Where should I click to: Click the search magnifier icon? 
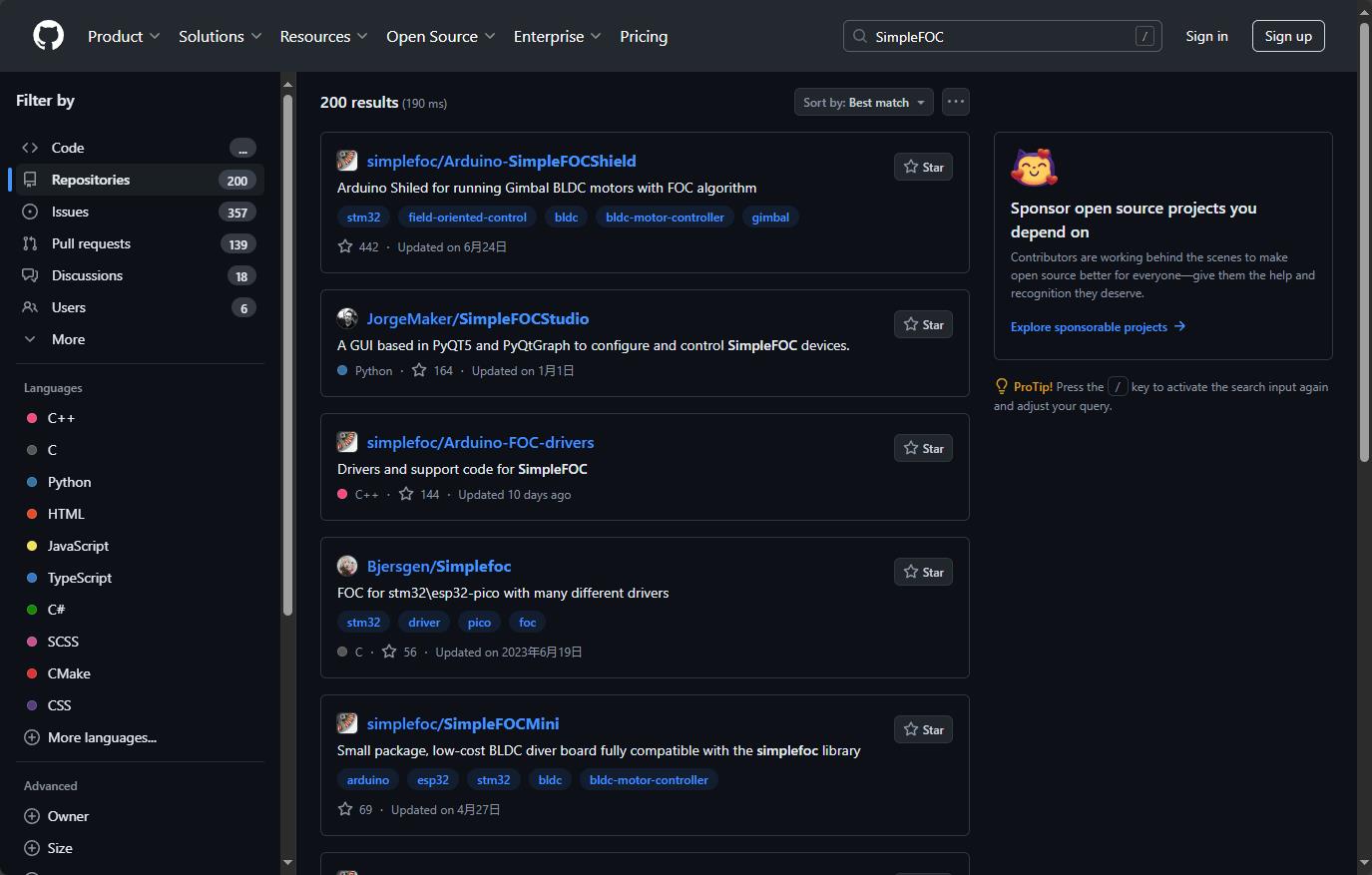pyautogui.click(x=859, y=36)
